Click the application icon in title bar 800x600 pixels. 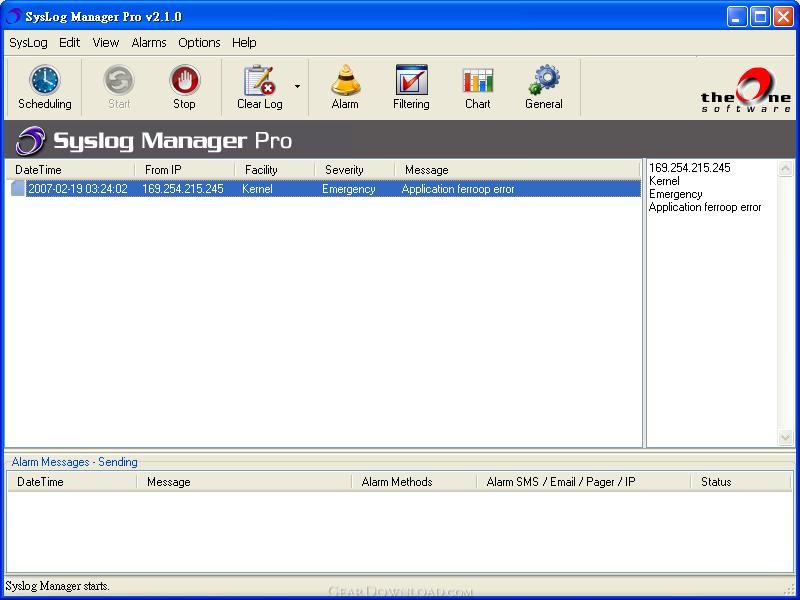pos(13,16)
